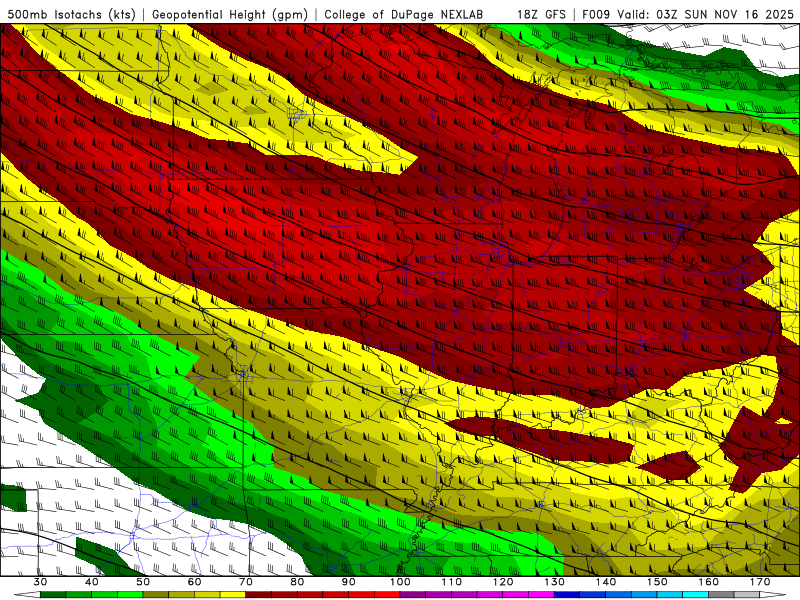
Task: Click the '170' color scale label
Action: coord(760,582)
